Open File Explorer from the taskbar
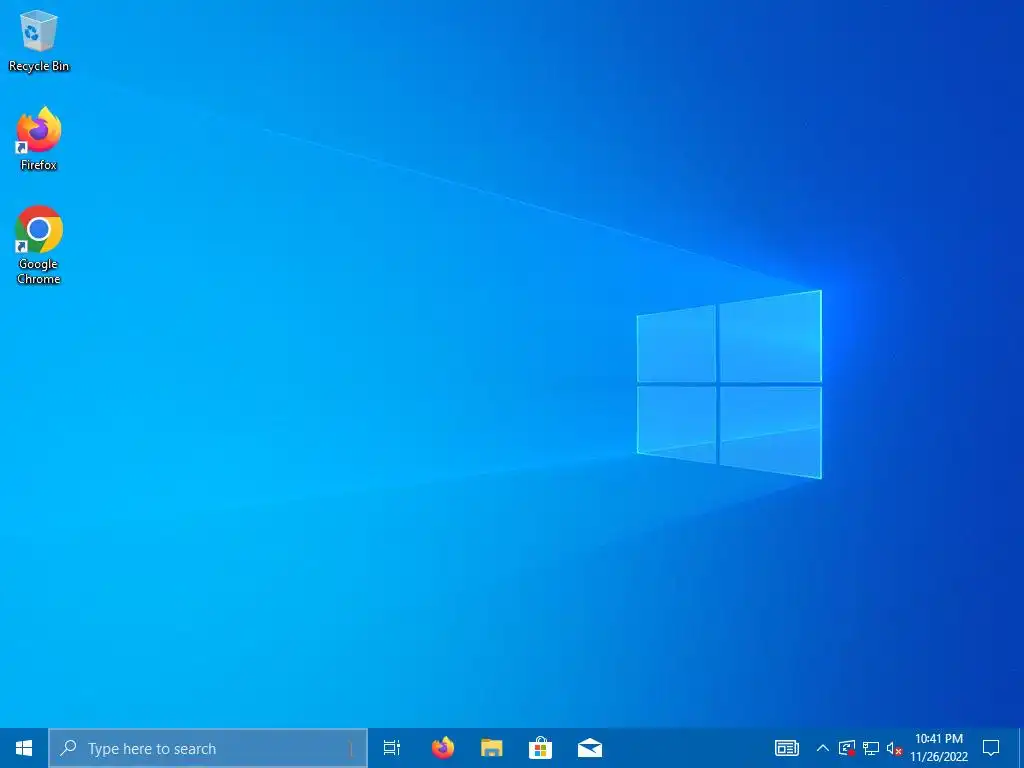1024x768 pixels. (492, 748)
